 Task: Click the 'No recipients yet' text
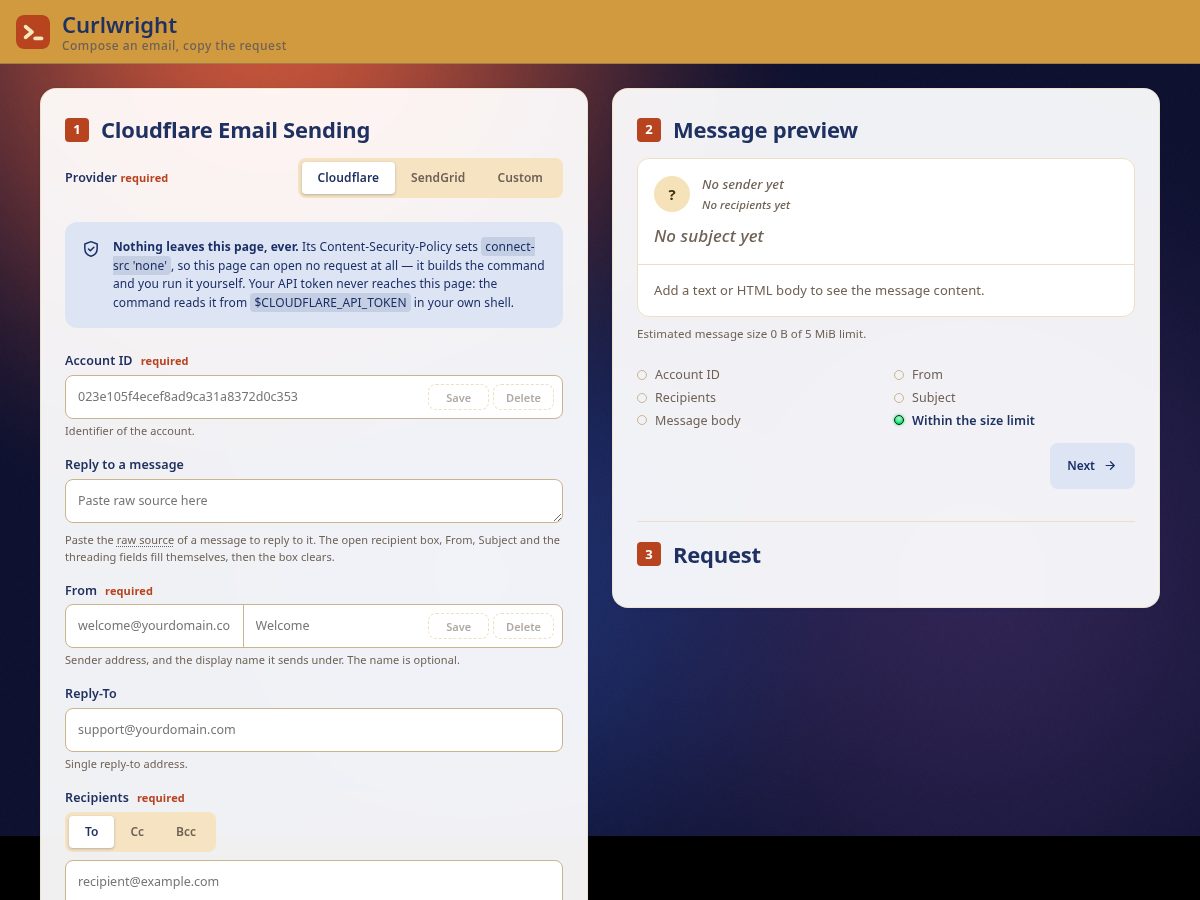pos(746,205)
